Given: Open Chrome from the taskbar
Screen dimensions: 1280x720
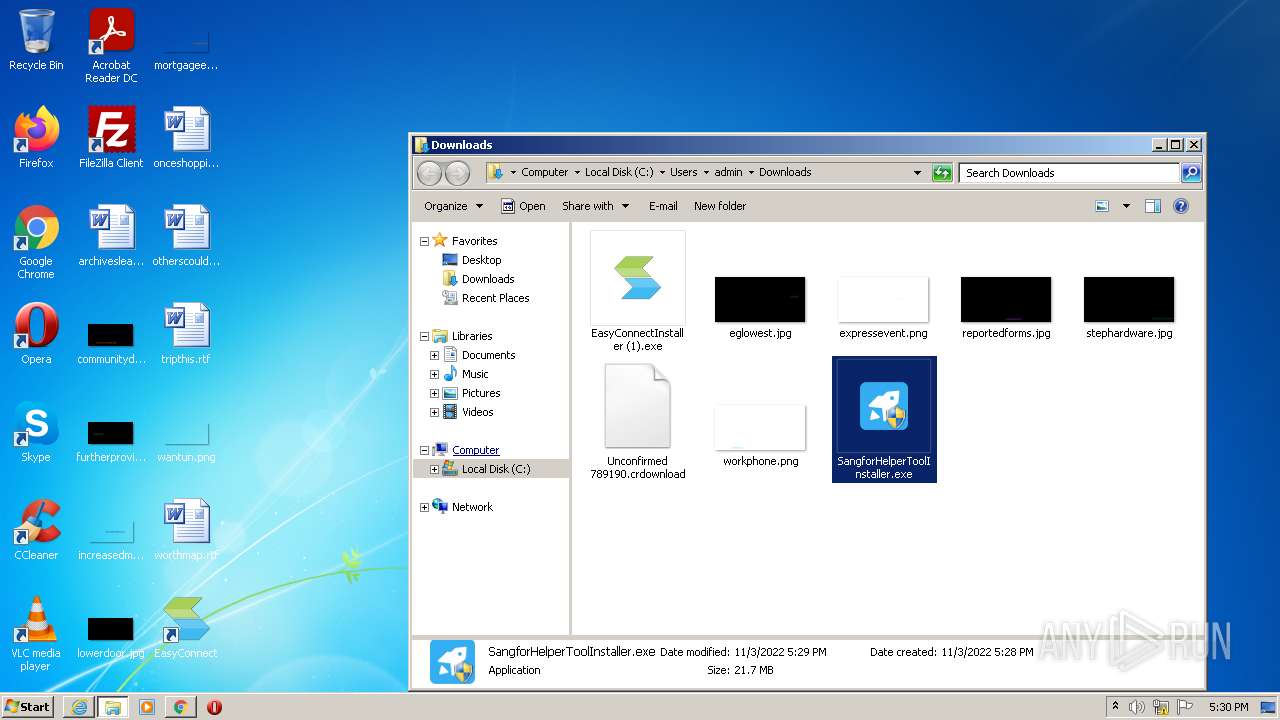Looking at the screenshot, I should point(180,707).
